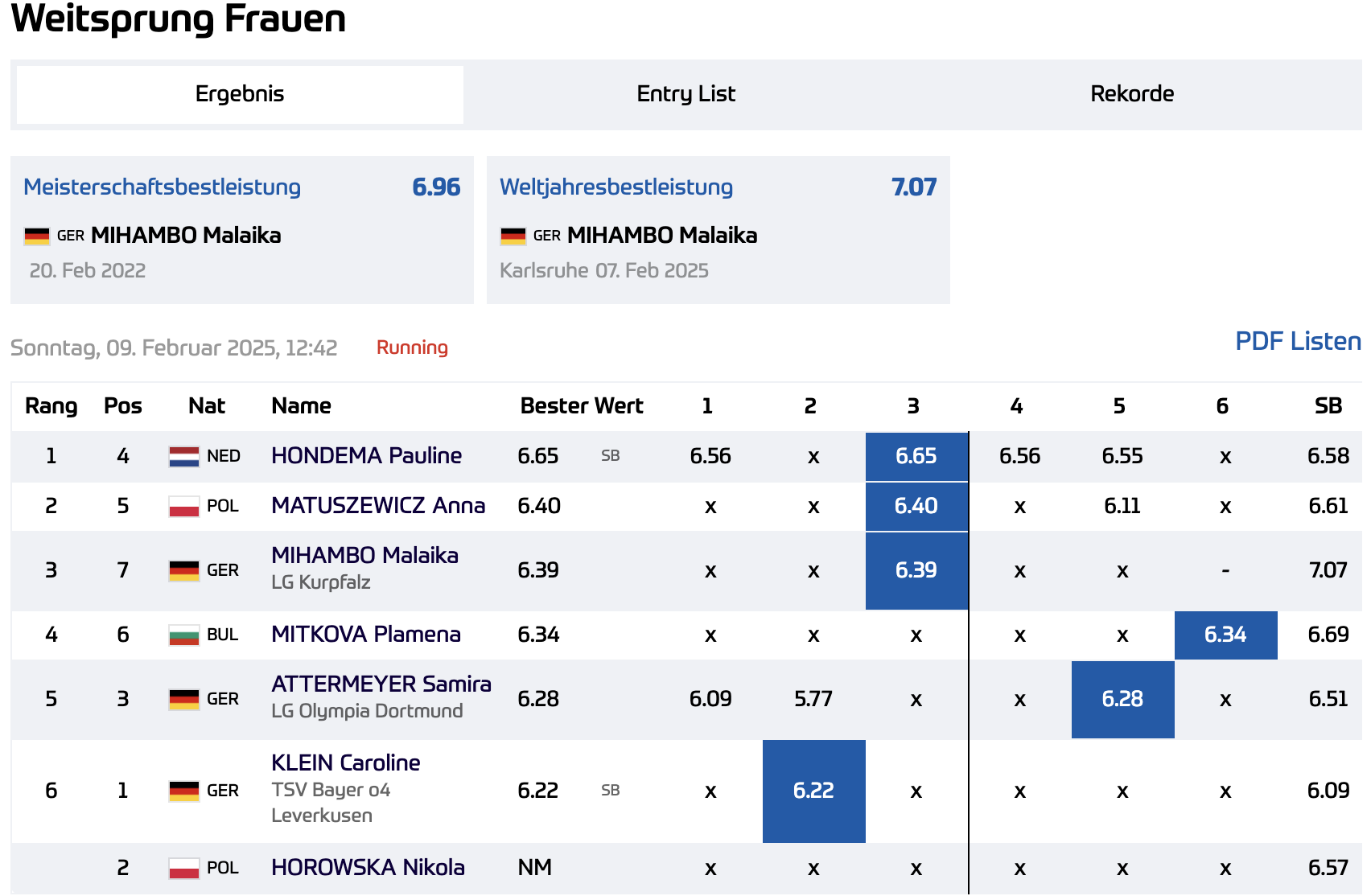Click the Polish flag next to MATUSZEWICZ Anna
The height and width of the screenshot is (896, 1371).
coord(184,506)
